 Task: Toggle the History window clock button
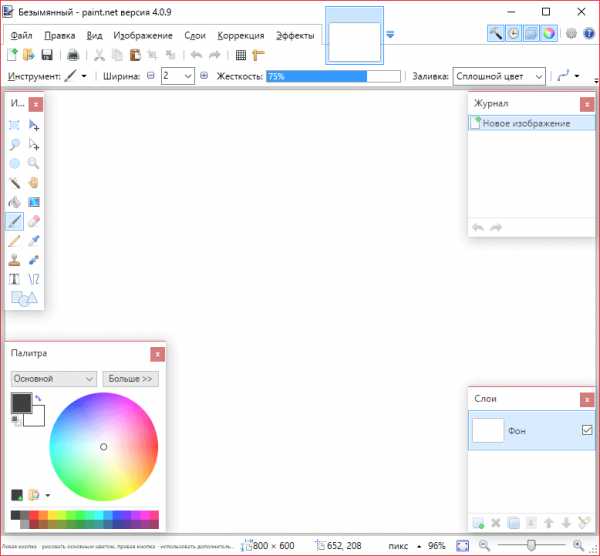coord(514,34)
